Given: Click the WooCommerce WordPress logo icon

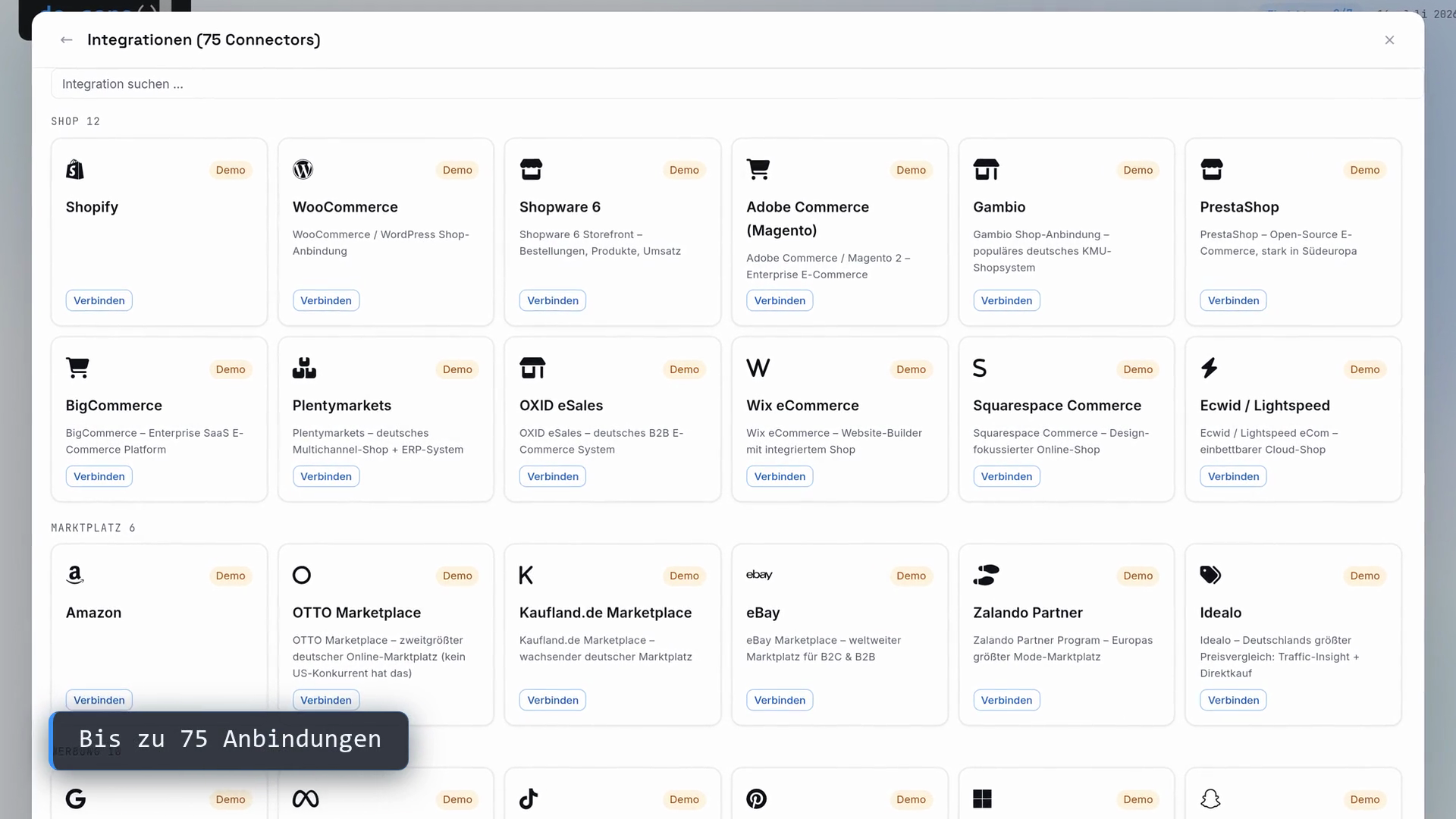Looking at the screenshot, I should pyautogui.click(x=303, y=169).
